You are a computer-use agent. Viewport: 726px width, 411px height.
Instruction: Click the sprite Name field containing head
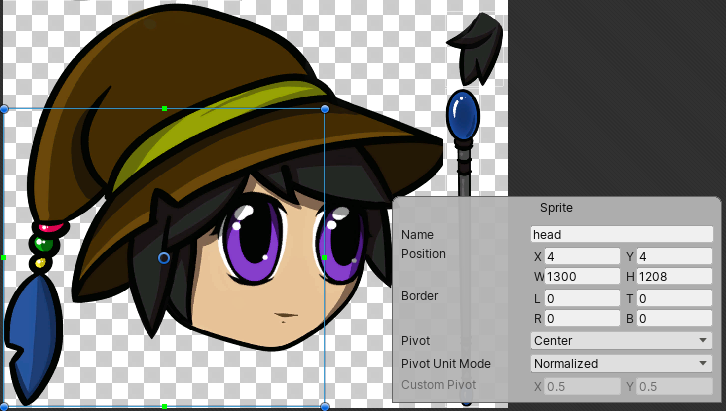621,235
